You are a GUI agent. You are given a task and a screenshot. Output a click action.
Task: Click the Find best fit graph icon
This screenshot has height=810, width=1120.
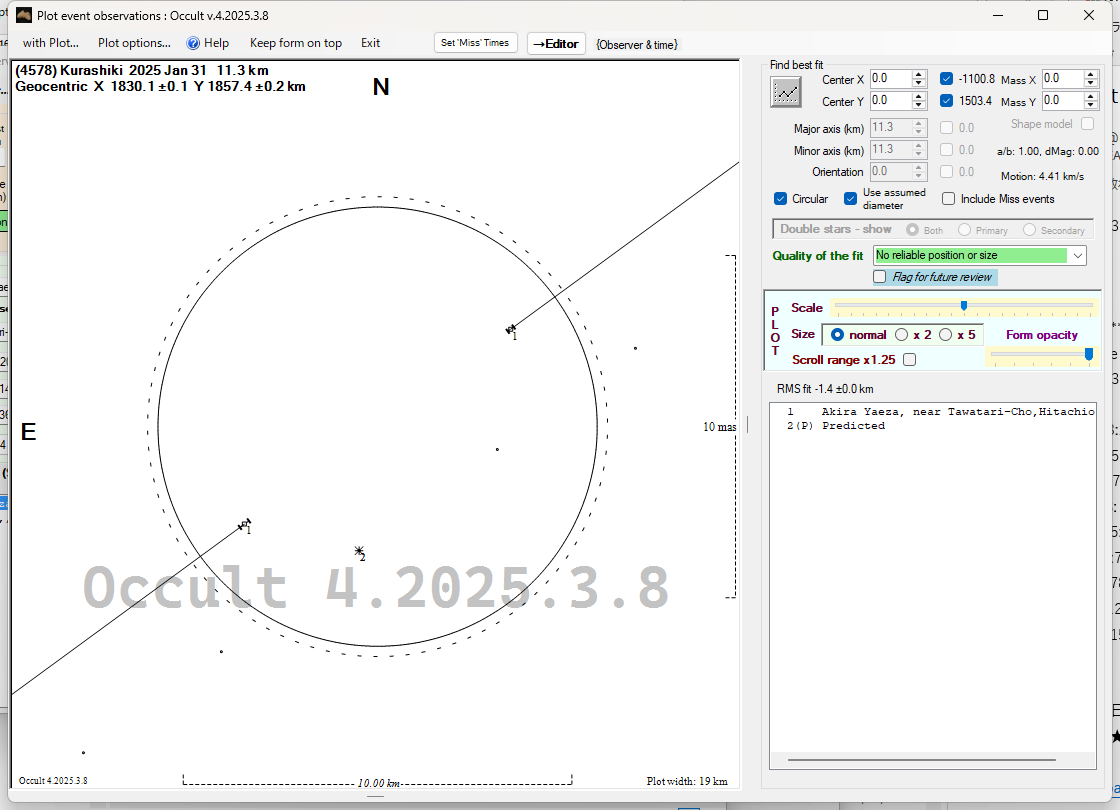point(787,91)
